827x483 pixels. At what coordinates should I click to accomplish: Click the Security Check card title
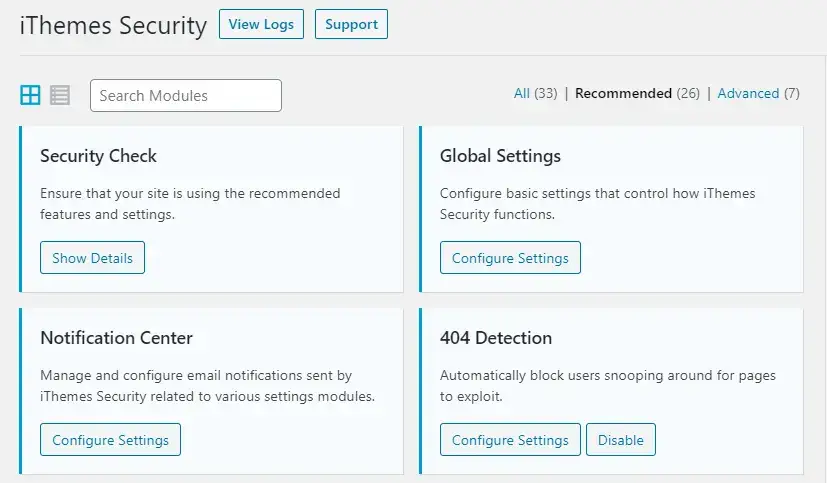99,156
